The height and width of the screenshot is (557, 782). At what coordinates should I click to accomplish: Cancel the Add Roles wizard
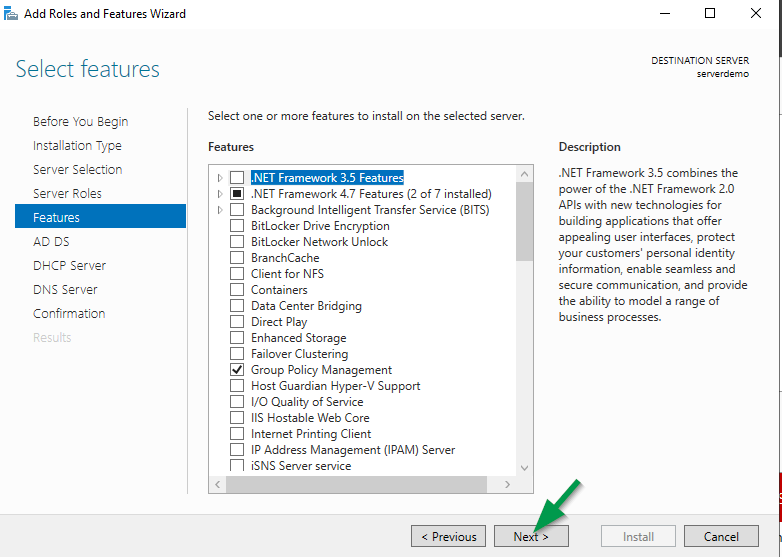(721, 536)
